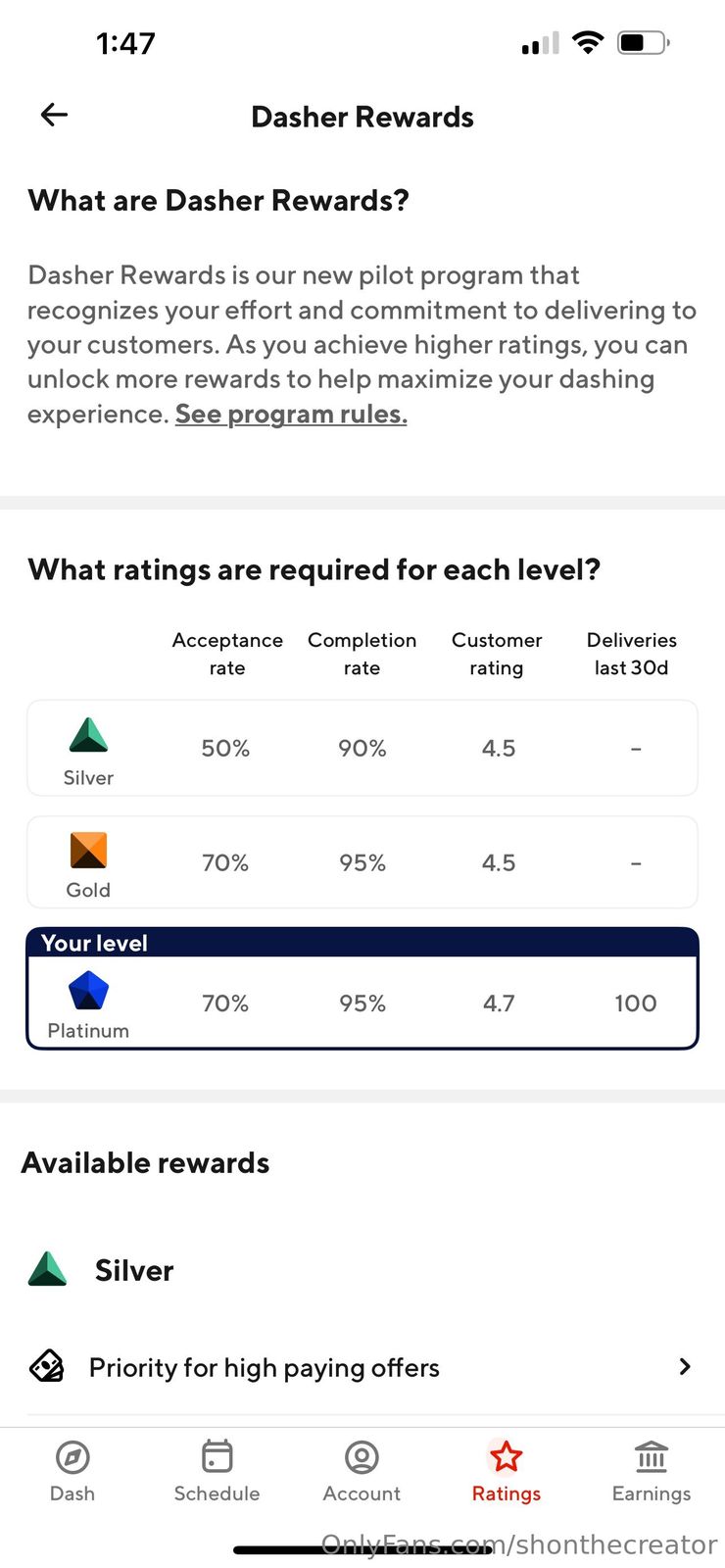Select the Ratings tab

pyautogui.click(x=507, y=1470)
